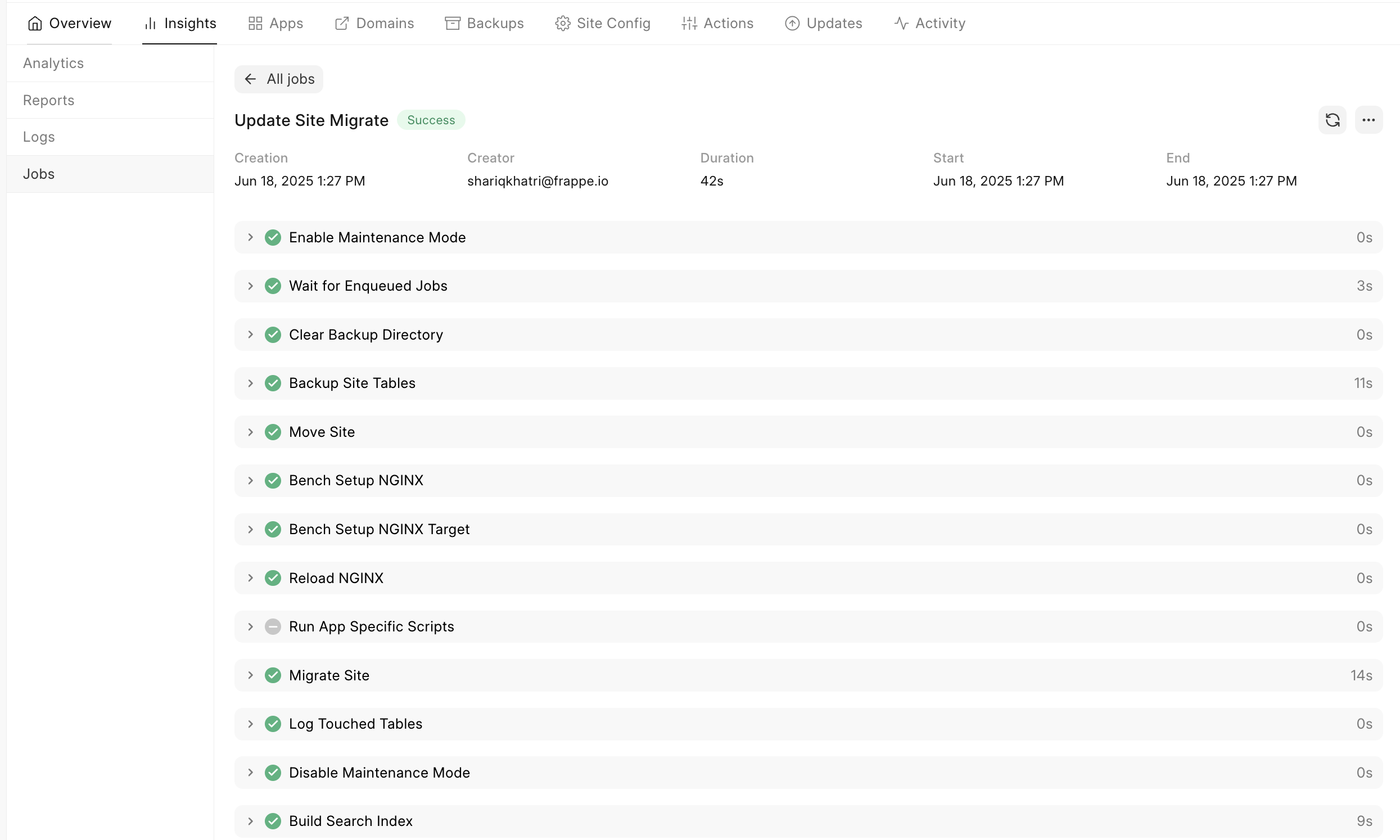Select Analytics in the sidebar

pos(53,64)
